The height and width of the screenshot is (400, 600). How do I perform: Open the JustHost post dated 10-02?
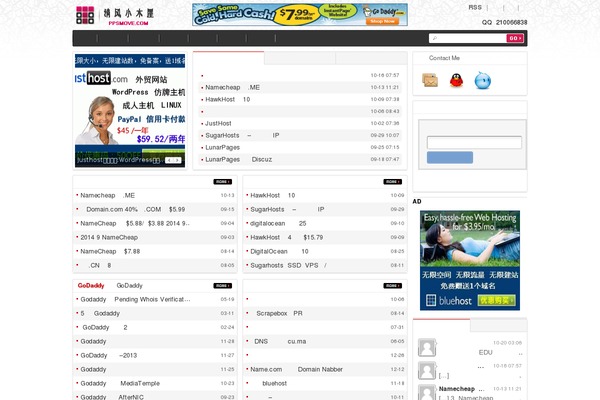(x=218, y=123)
